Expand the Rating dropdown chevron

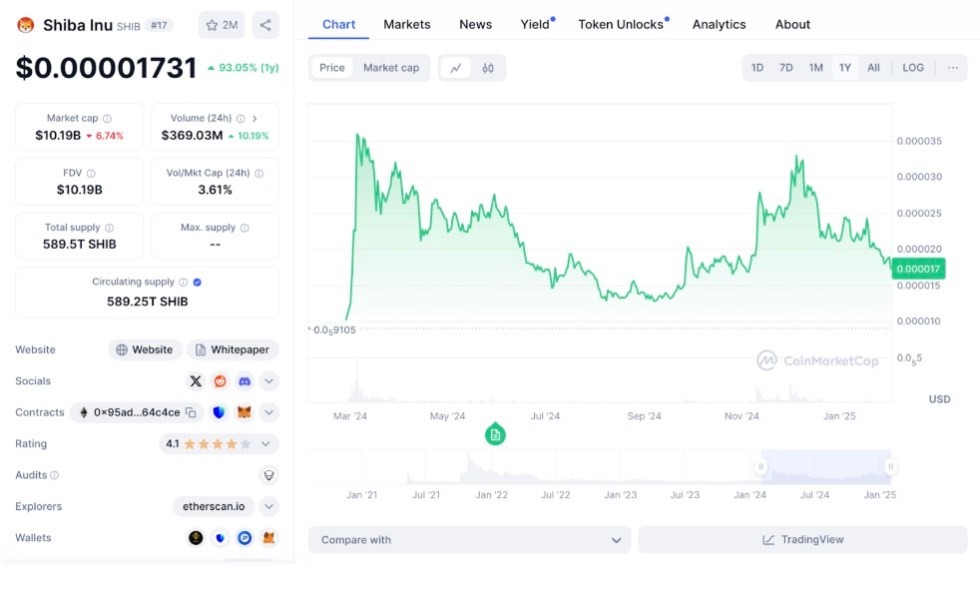point(266,444)
